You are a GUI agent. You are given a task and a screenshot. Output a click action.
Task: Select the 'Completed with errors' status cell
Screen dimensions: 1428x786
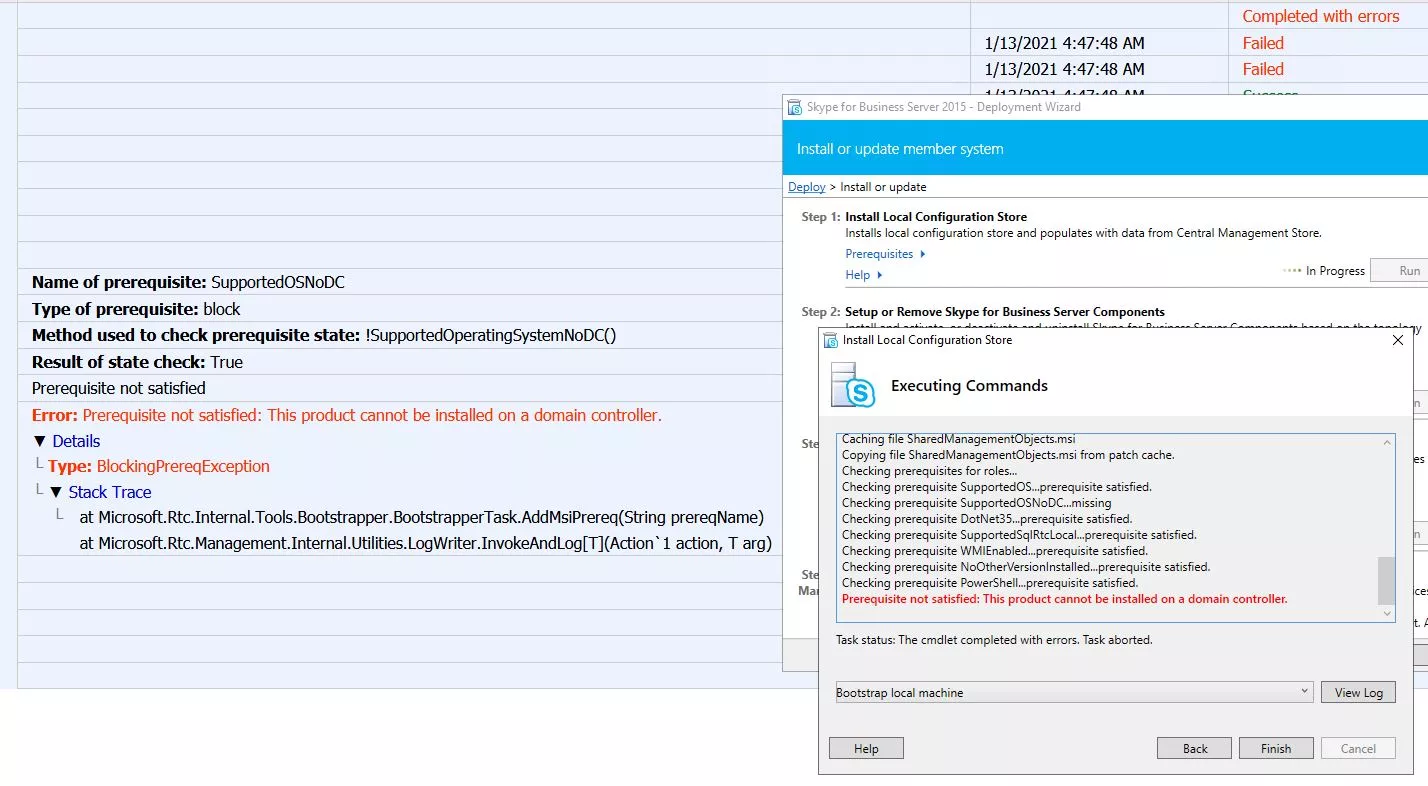(x=1320, y=16)
